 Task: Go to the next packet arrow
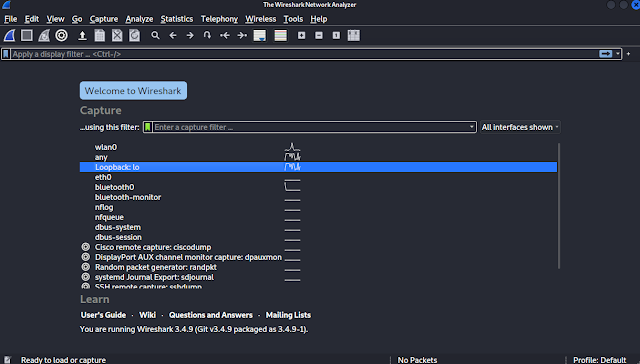click(190, 36)
